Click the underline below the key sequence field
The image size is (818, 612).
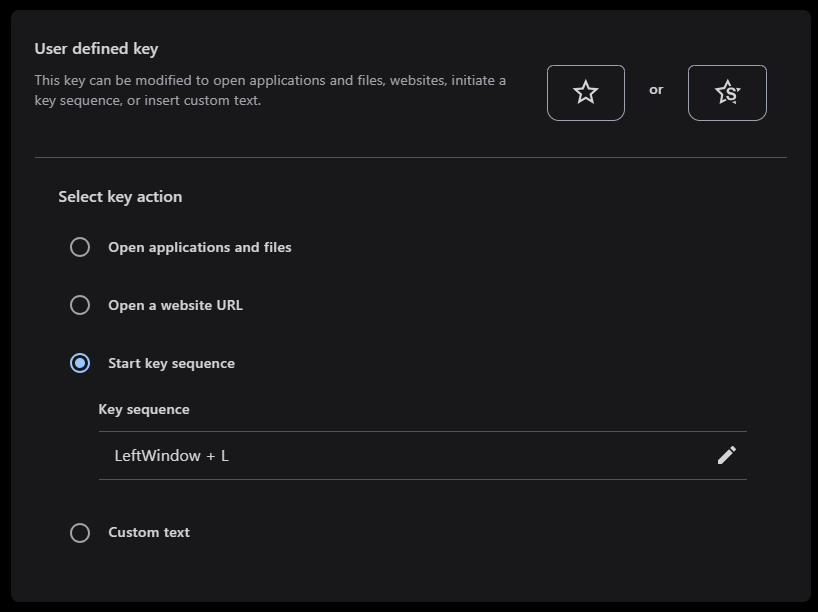(x=422, y=479)
